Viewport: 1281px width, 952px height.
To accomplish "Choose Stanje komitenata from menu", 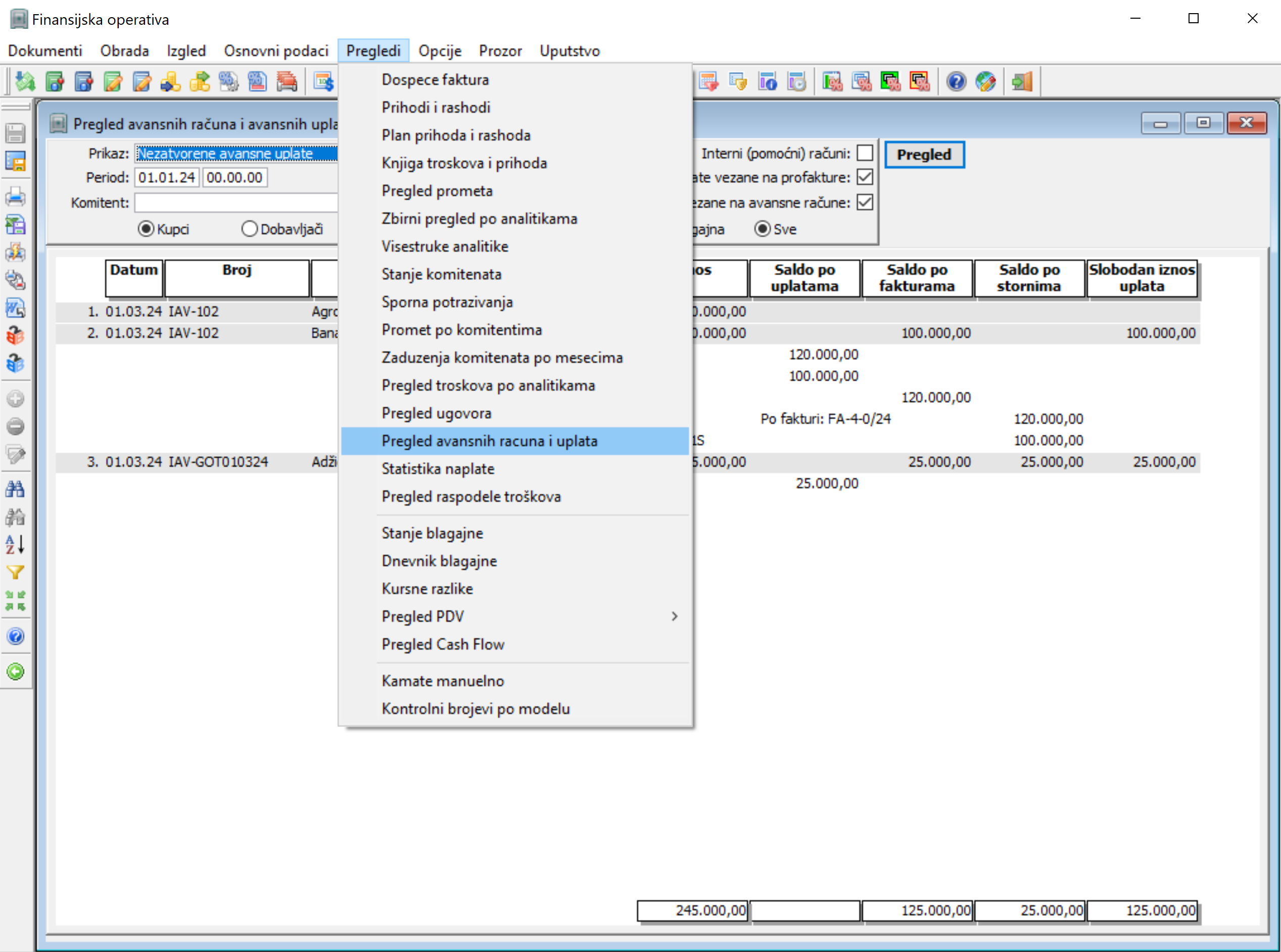I will [x=442, y=274].
